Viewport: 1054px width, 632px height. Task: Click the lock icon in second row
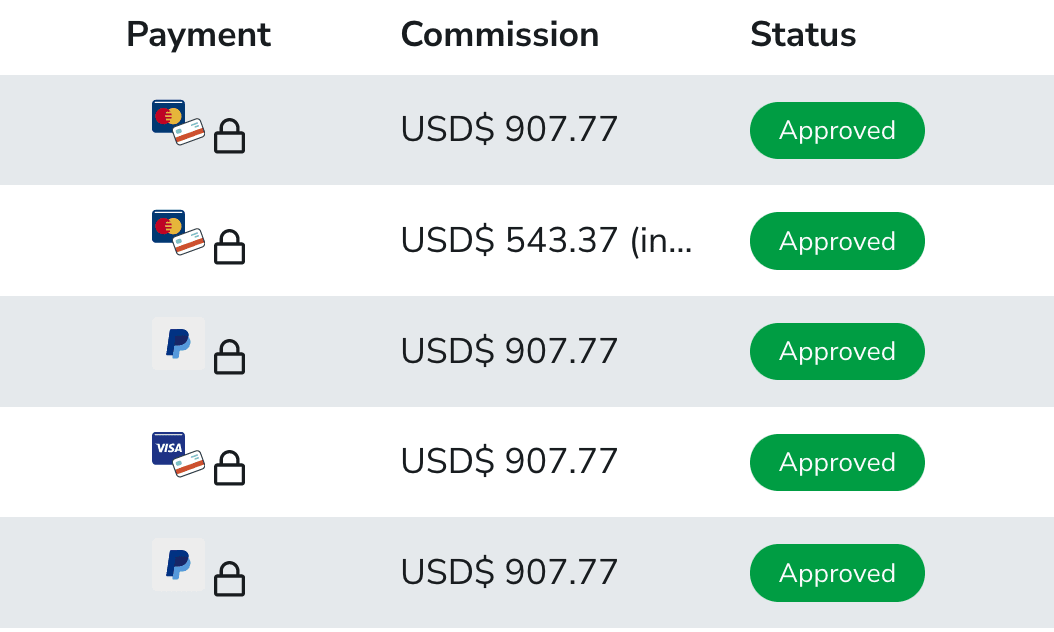(x=230, y=247)
